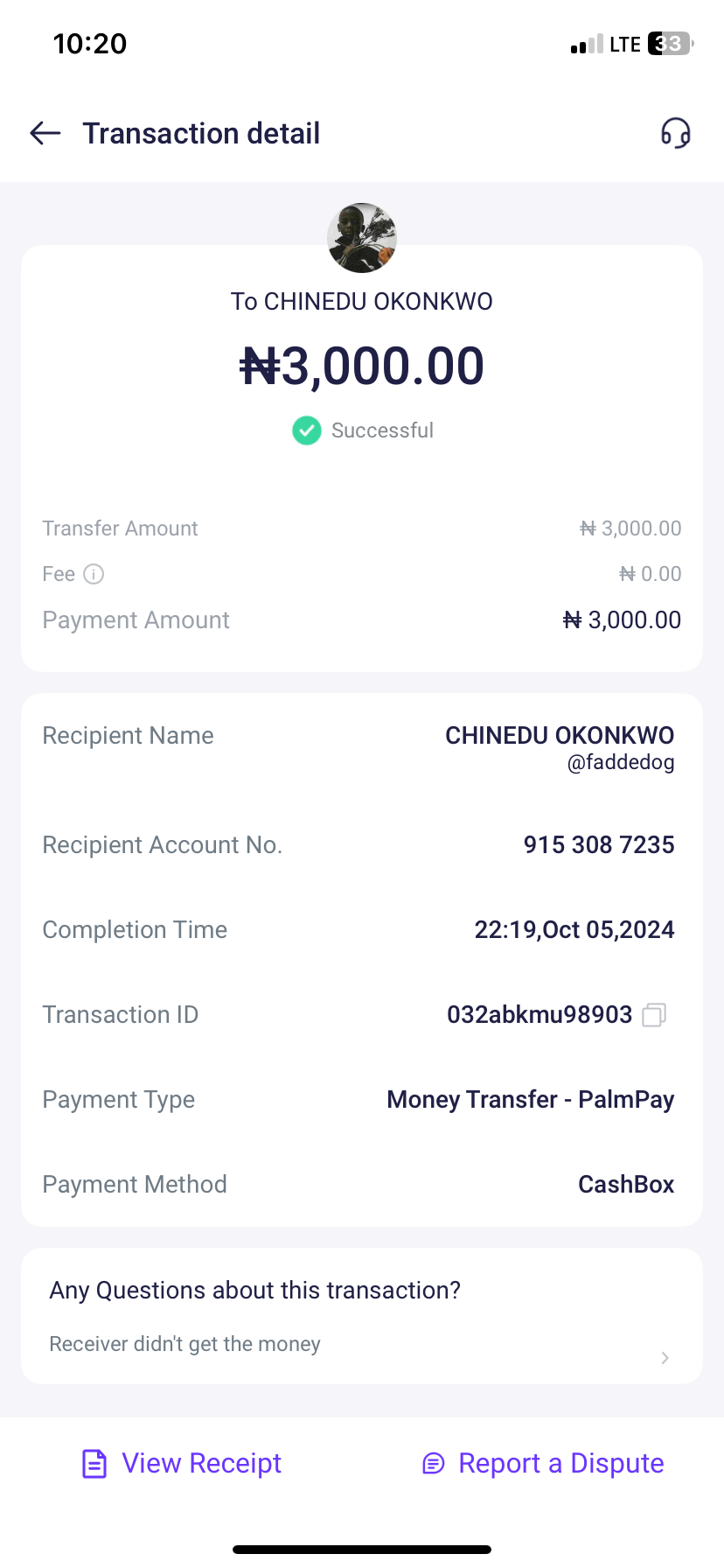Tap the Fee info icon
The width and height of the screenshot is (724, 1568).
tap(94, 574)
